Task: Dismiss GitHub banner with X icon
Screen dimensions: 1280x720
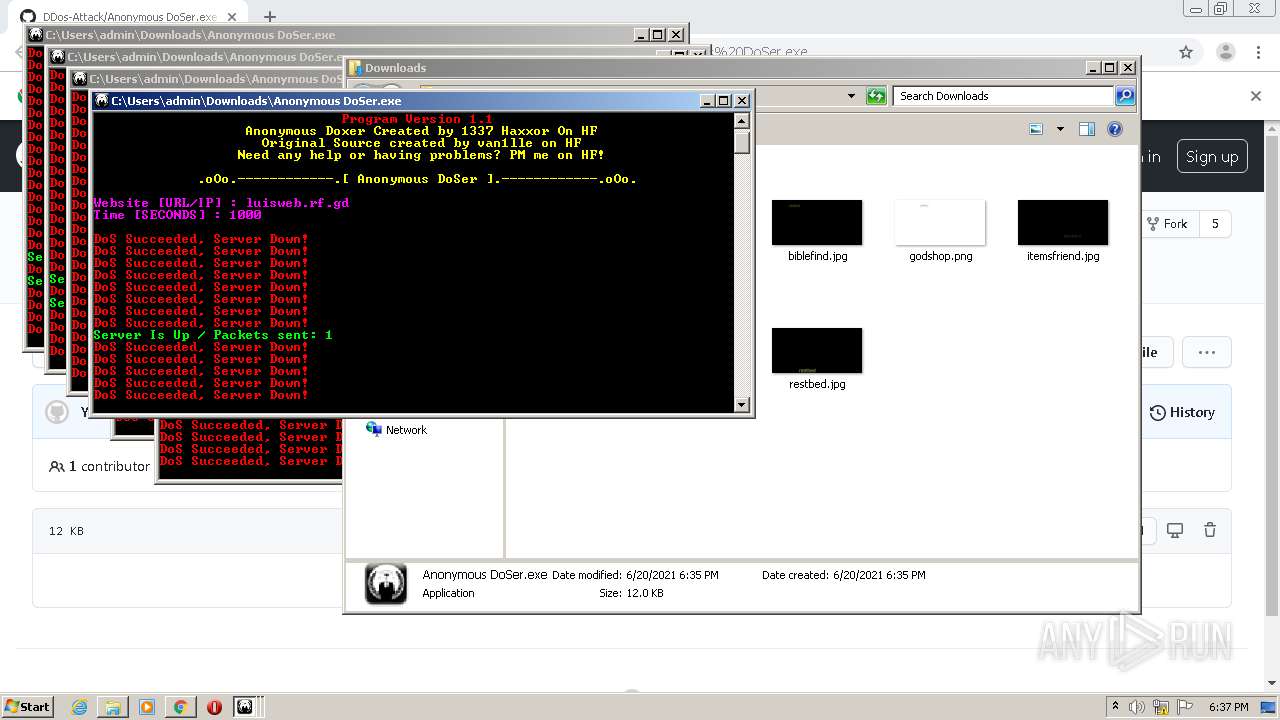Action: (x=1256, y=96)
